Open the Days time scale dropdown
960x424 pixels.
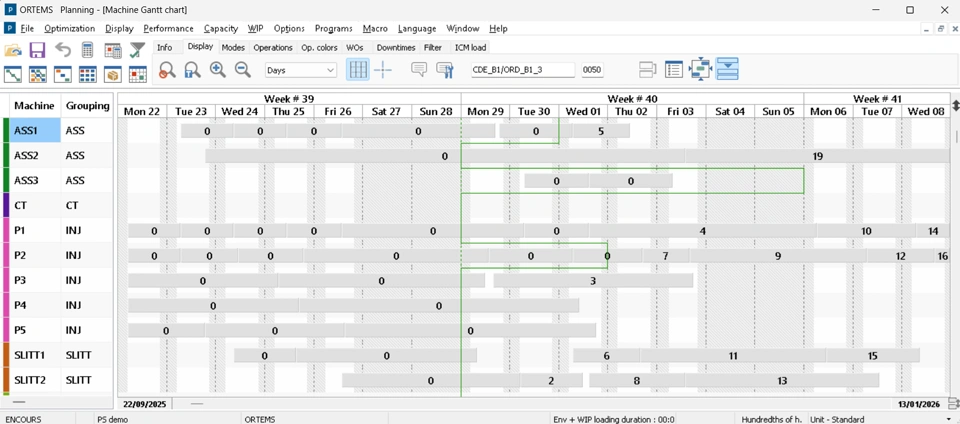tap(301, 70)
